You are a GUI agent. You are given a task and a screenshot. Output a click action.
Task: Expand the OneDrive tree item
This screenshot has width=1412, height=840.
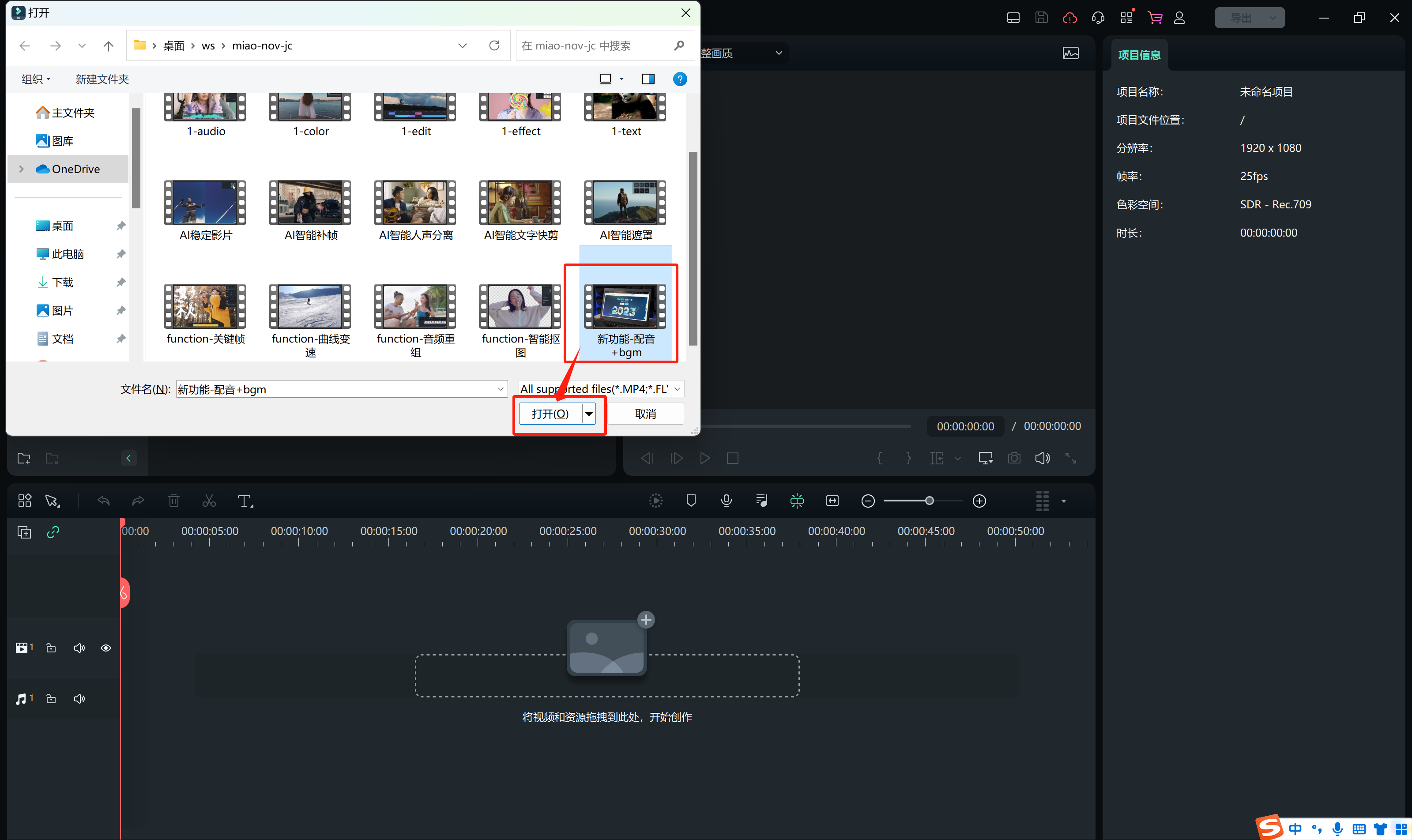(x=22, y=169)
